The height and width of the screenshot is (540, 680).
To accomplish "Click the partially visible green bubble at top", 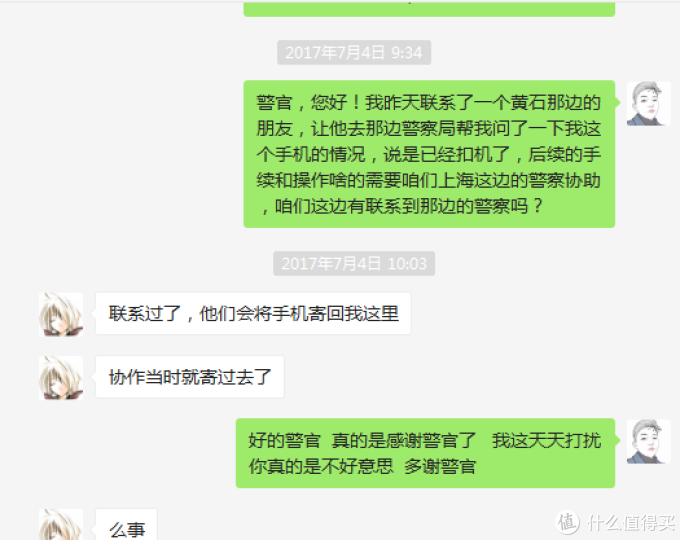I will [x=429, y=8].
